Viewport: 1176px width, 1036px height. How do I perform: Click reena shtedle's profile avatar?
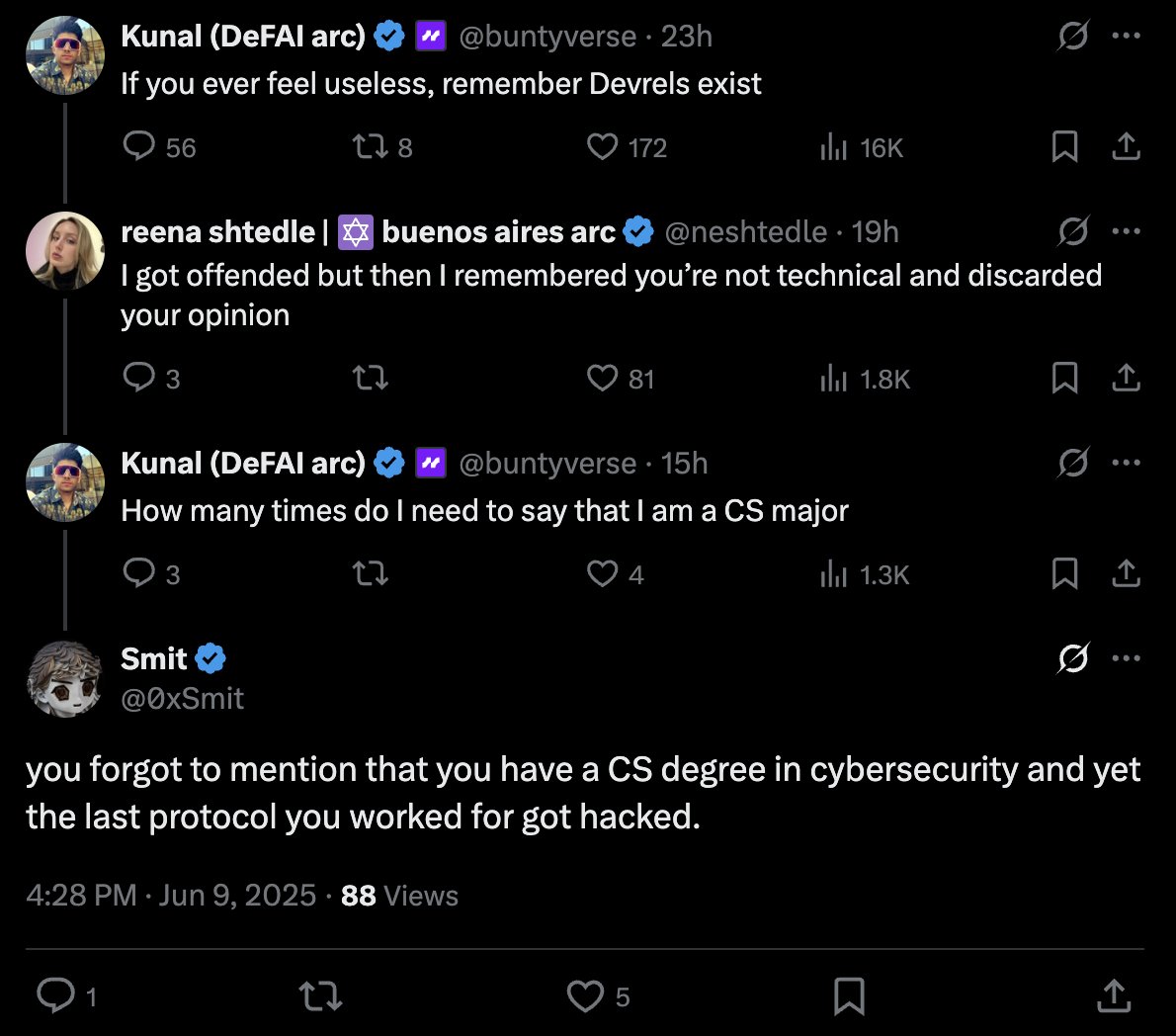(x=65, y=251)
